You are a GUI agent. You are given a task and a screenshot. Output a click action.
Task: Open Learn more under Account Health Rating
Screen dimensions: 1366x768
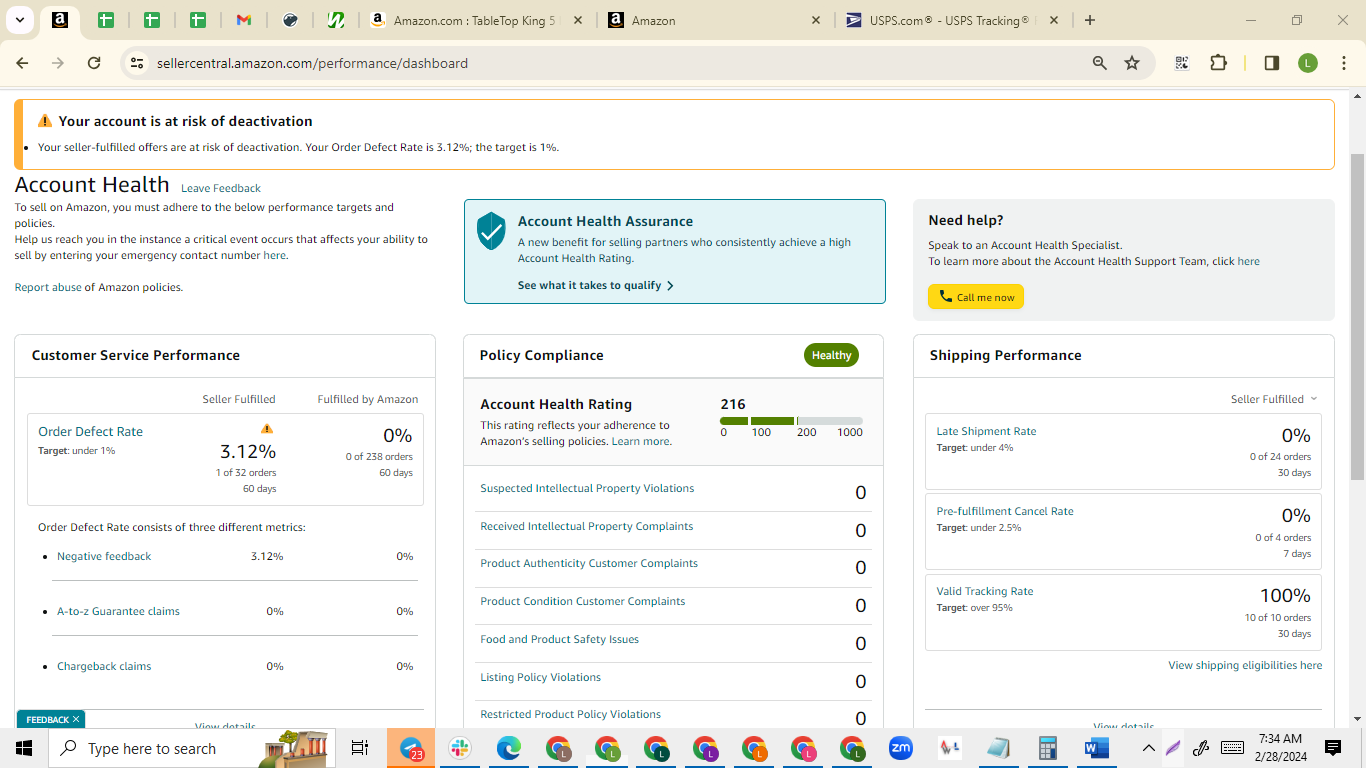(640, 442)
